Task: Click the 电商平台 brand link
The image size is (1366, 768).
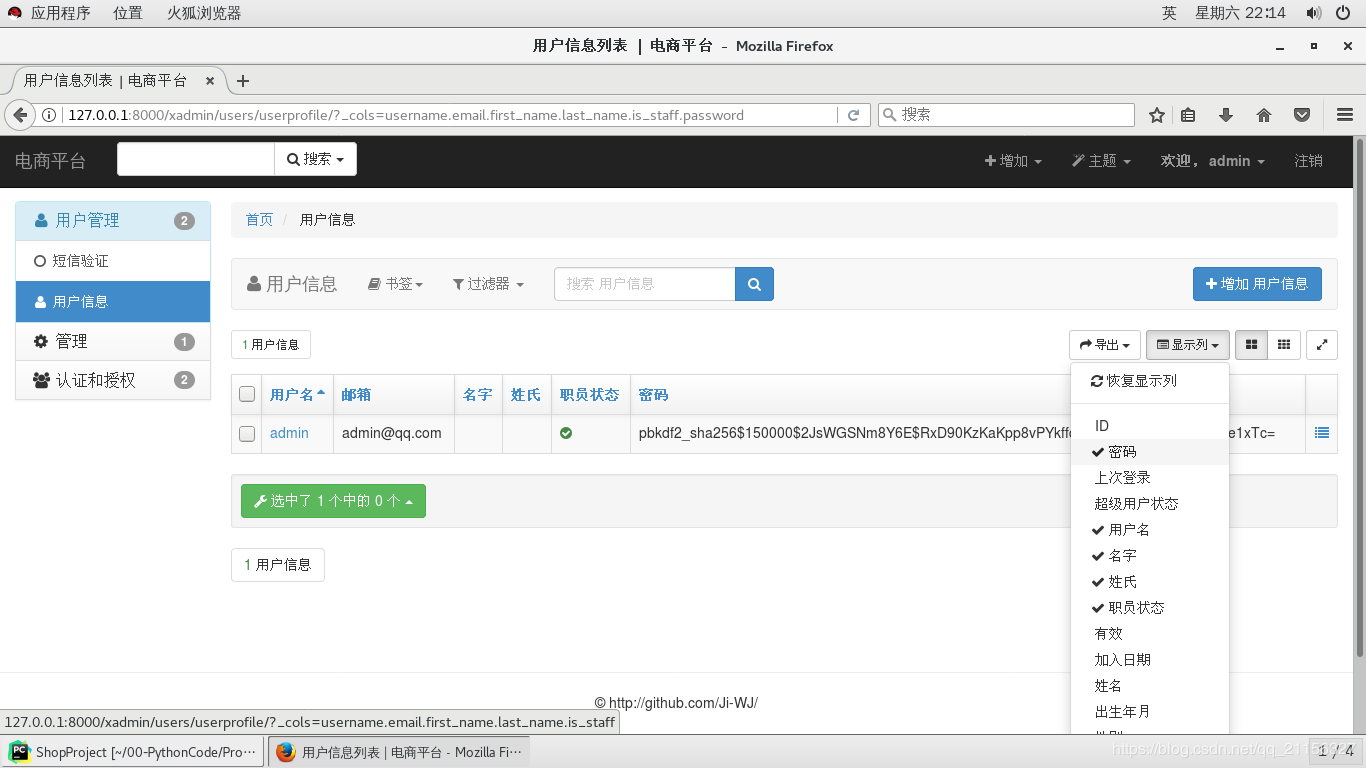Action: pyautogui.click(x=50, y=161)
